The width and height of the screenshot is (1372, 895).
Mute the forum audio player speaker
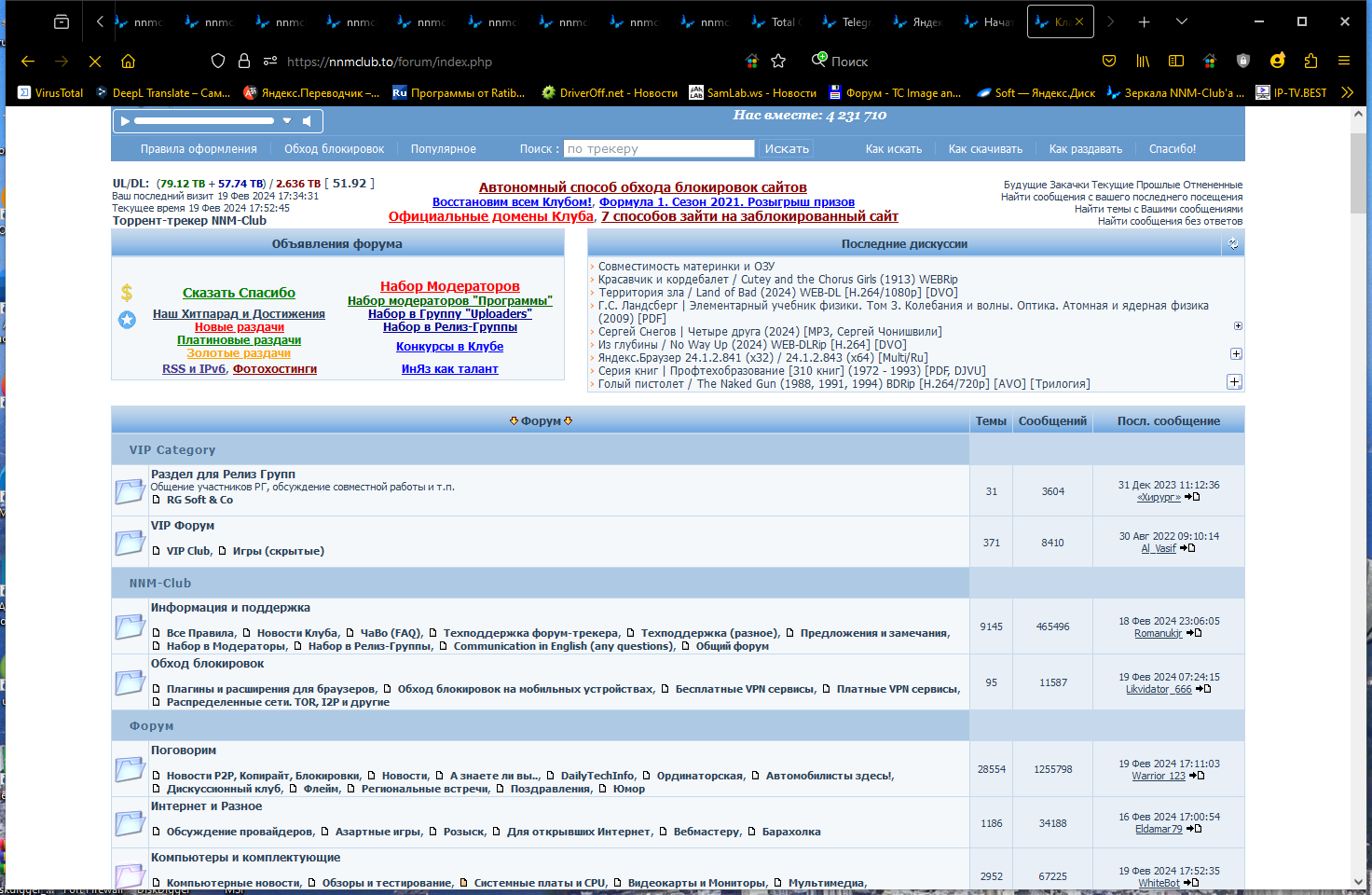308,120
